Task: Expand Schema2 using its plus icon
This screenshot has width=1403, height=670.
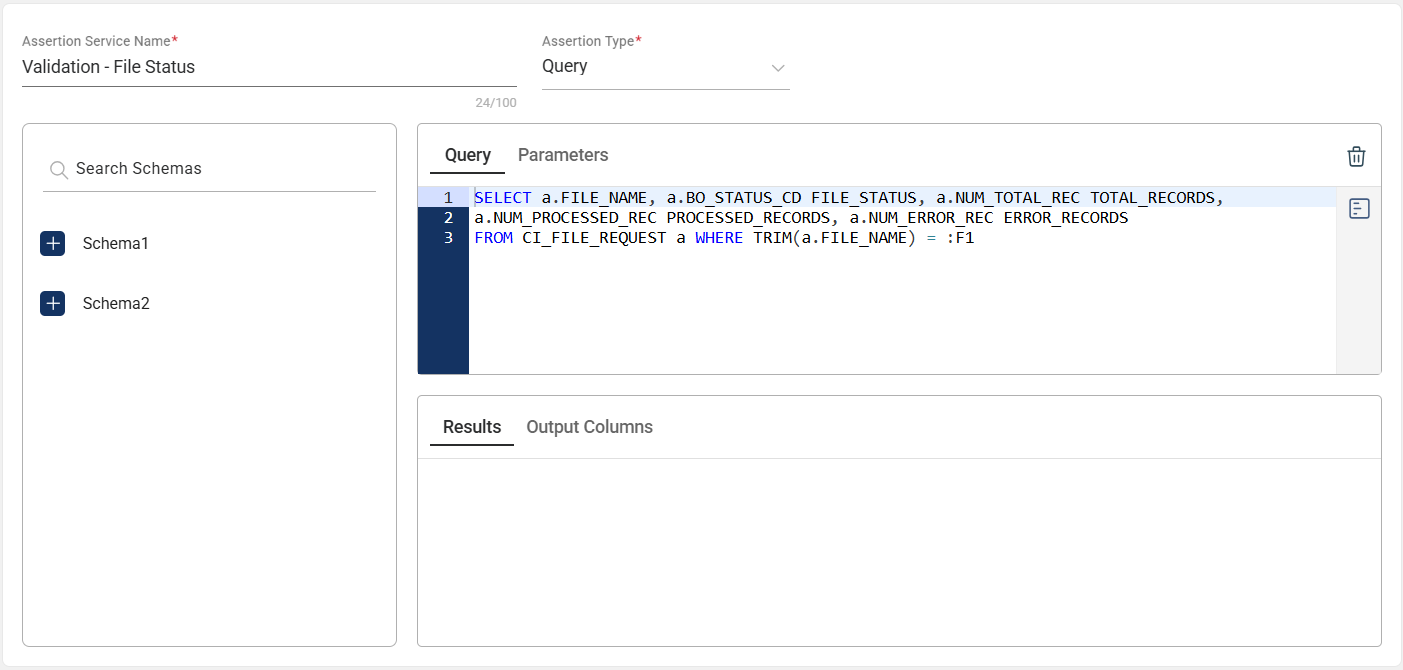Action: (53, 304)
